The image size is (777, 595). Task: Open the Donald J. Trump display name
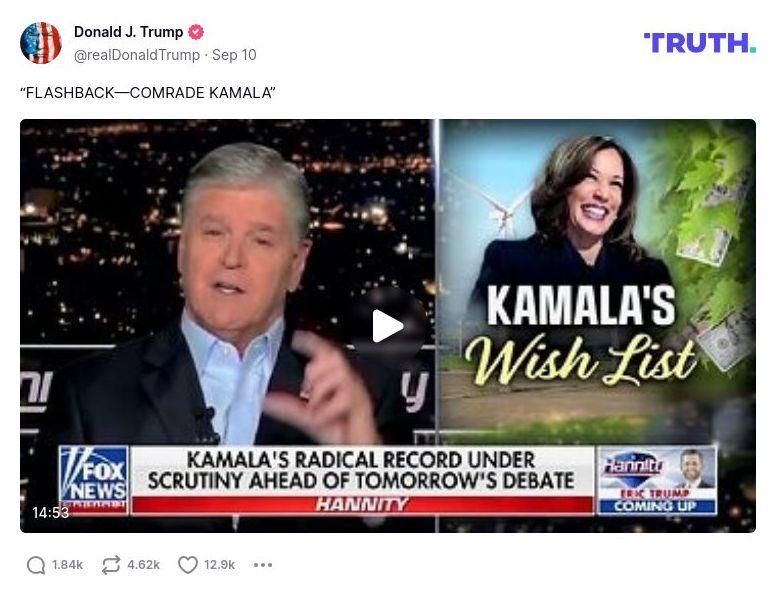pyautogui.click(x=128, y=32)
